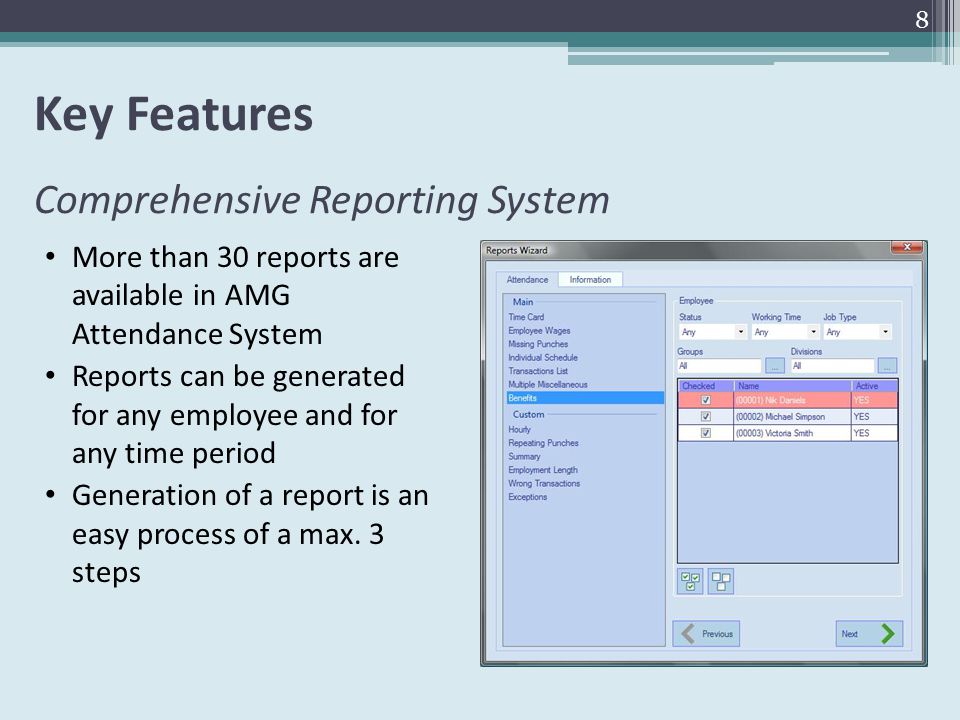The image size is (960, 720).
Task: Click YES active cell for Michael Simpson
Action: [874, 416]
